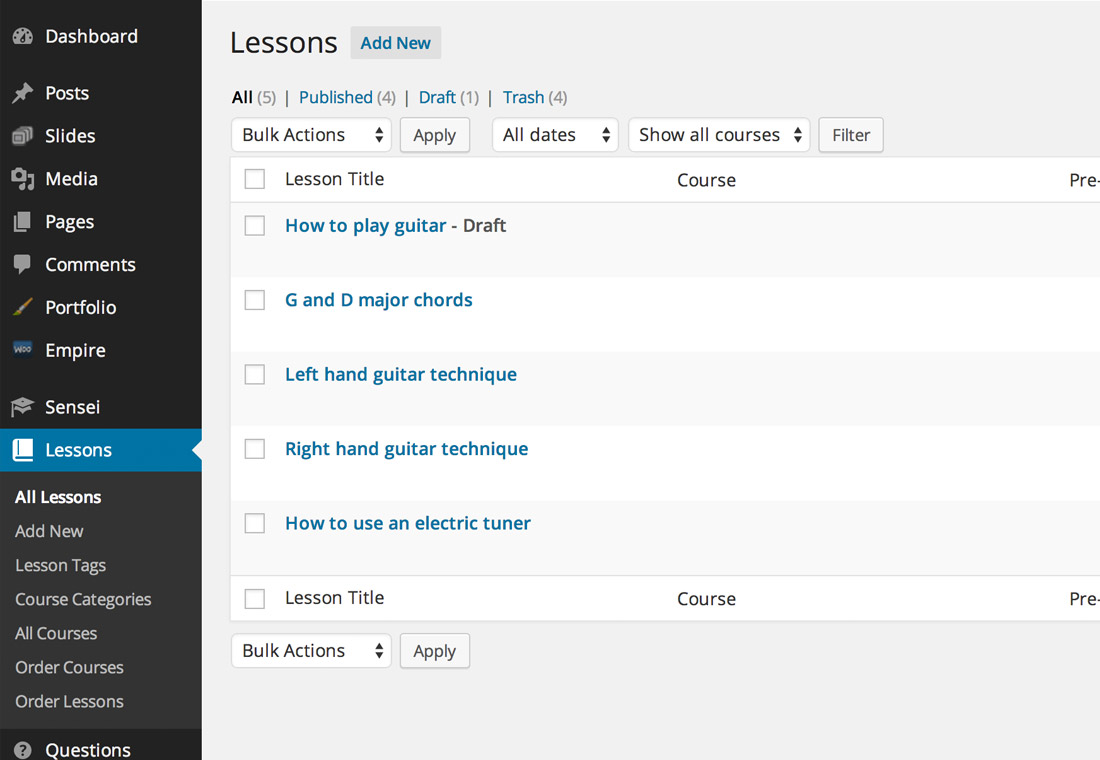Click the Pages icon in sidebar
The height and width of the screenshot is (760, 1100).
[22, 222]
